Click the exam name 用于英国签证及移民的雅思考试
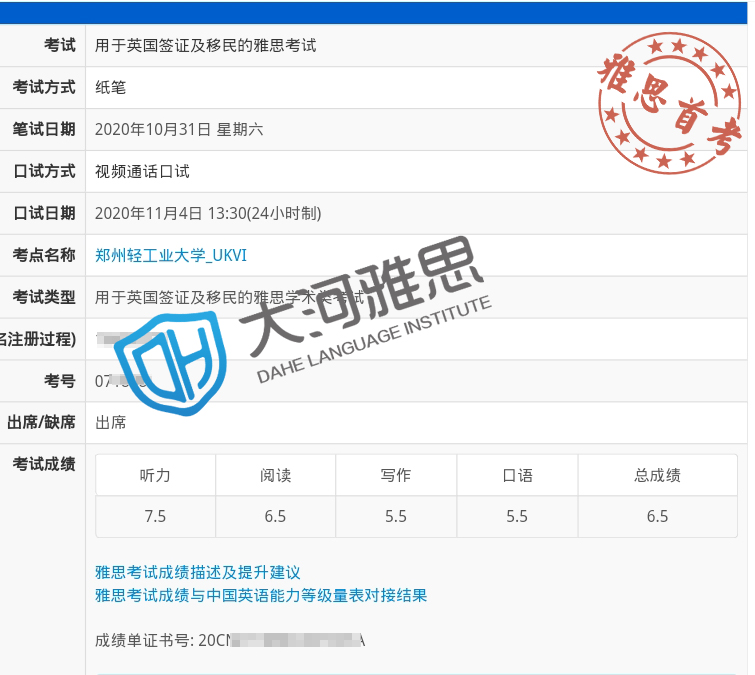This screenshot has height=675, width=755. [x=206, y=46]
